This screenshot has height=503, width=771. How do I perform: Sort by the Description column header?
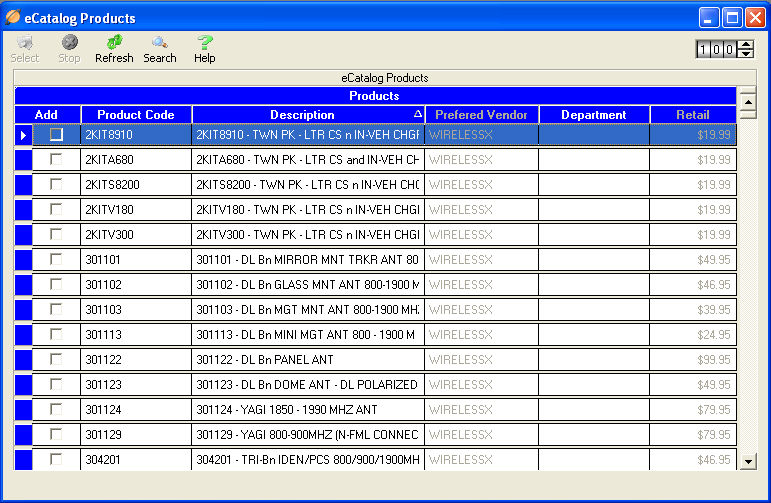click(302, 115)
